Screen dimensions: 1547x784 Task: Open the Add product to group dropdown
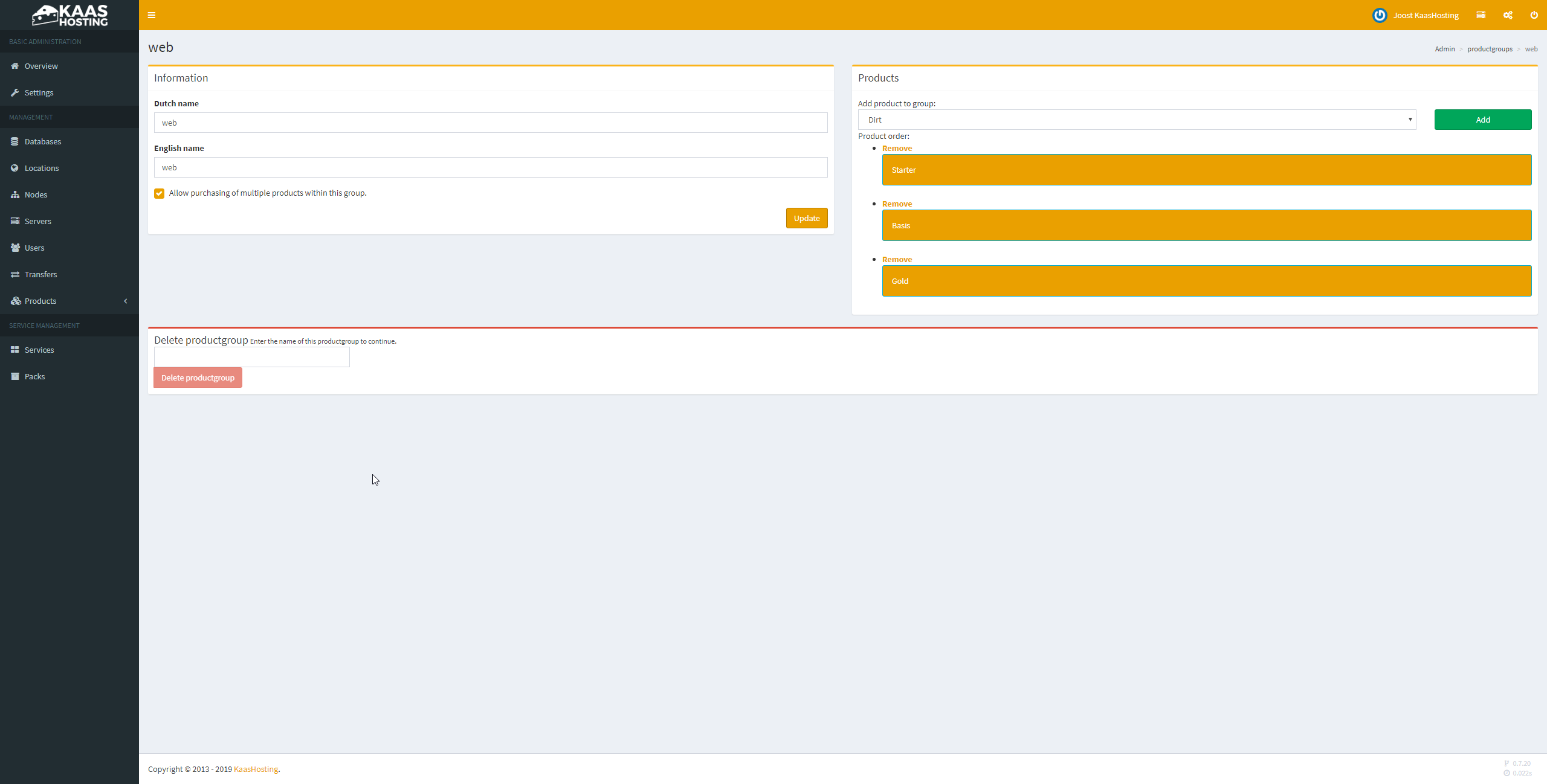point(1137,120)
